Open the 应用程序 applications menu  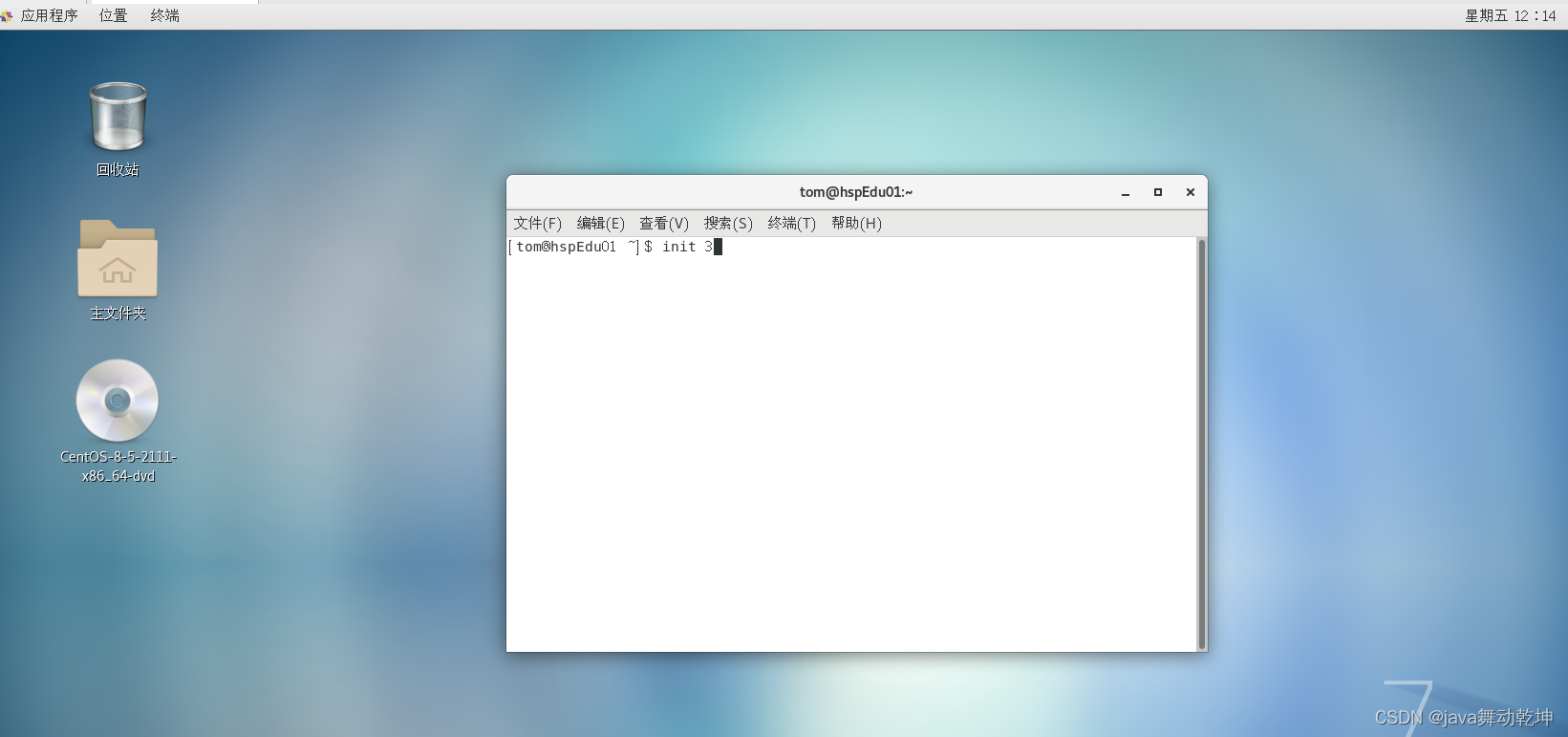pyautogui.click(x=49, y=15)
